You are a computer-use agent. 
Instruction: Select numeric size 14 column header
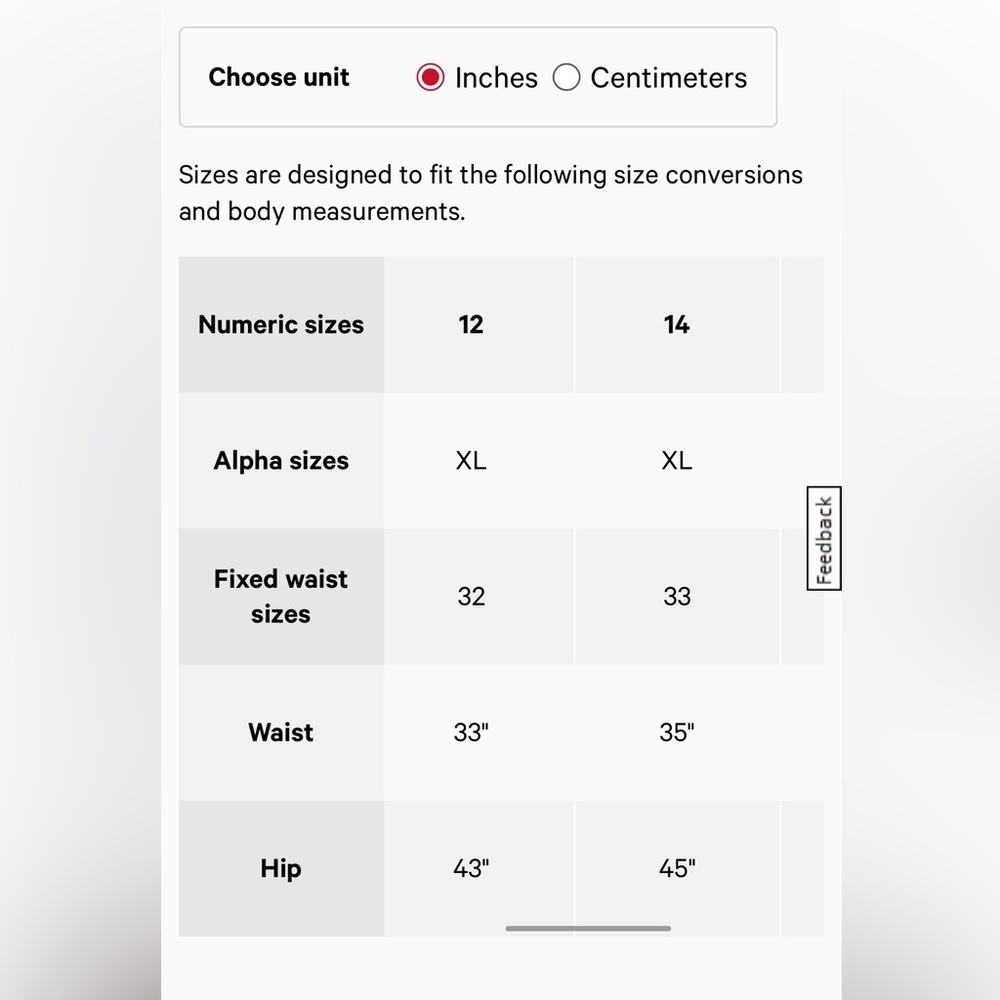(x=677, y=325)
